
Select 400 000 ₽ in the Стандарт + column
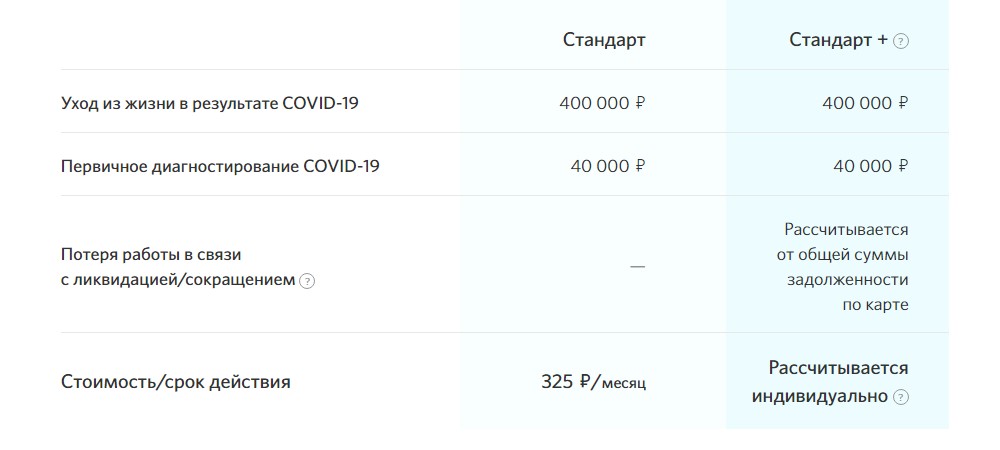coord(865,103)
